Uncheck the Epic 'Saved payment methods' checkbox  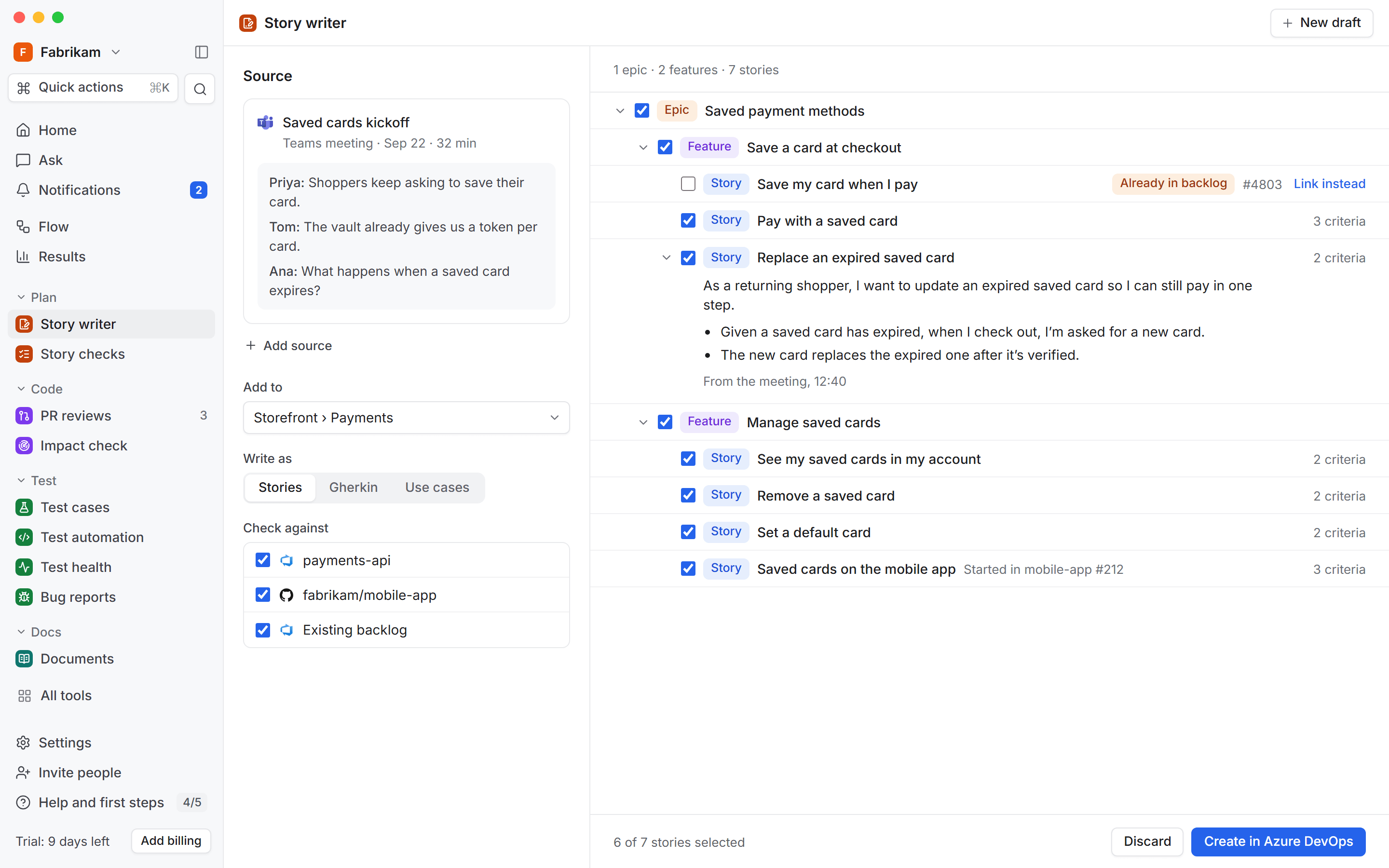coord(642,110)
